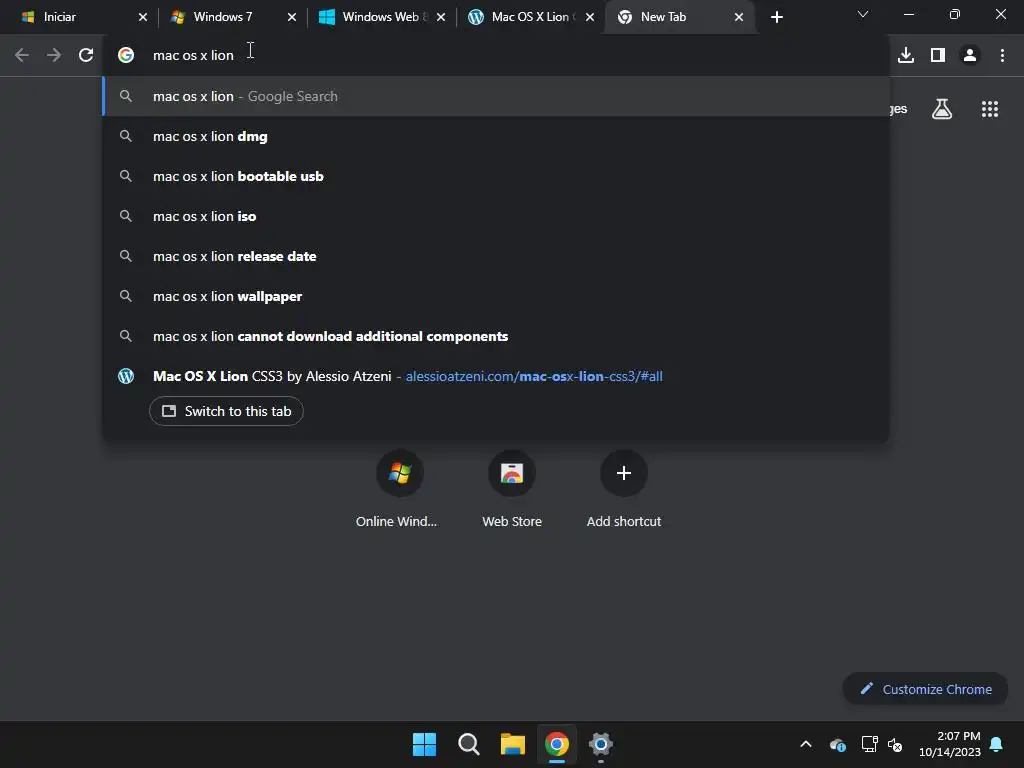The height and width of the screenshot is (768, 1024).
Task: Click Customize Chrome button
Action: tap(925, 689)
